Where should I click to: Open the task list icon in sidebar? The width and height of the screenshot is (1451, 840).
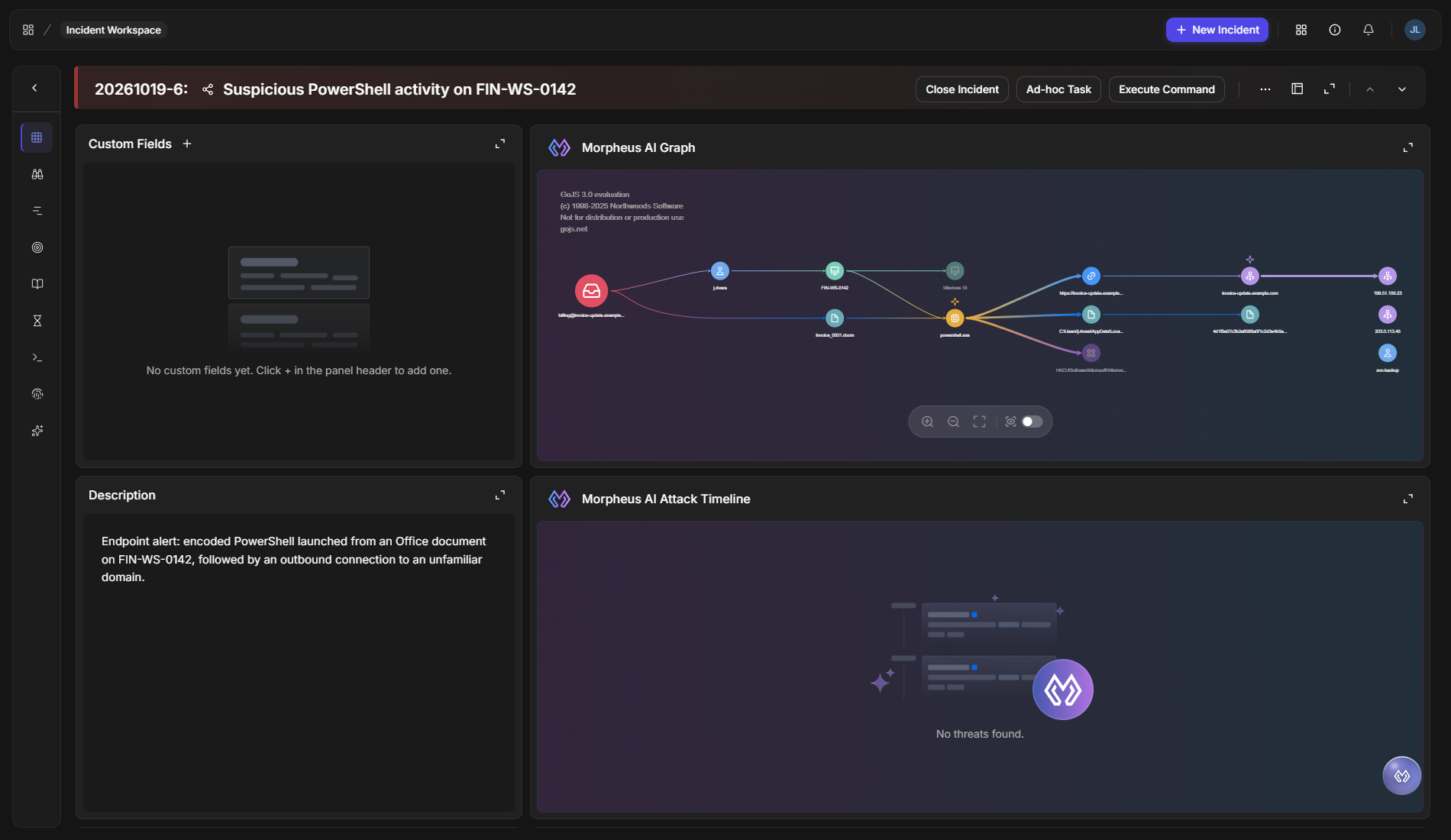[x=37, y=211]
